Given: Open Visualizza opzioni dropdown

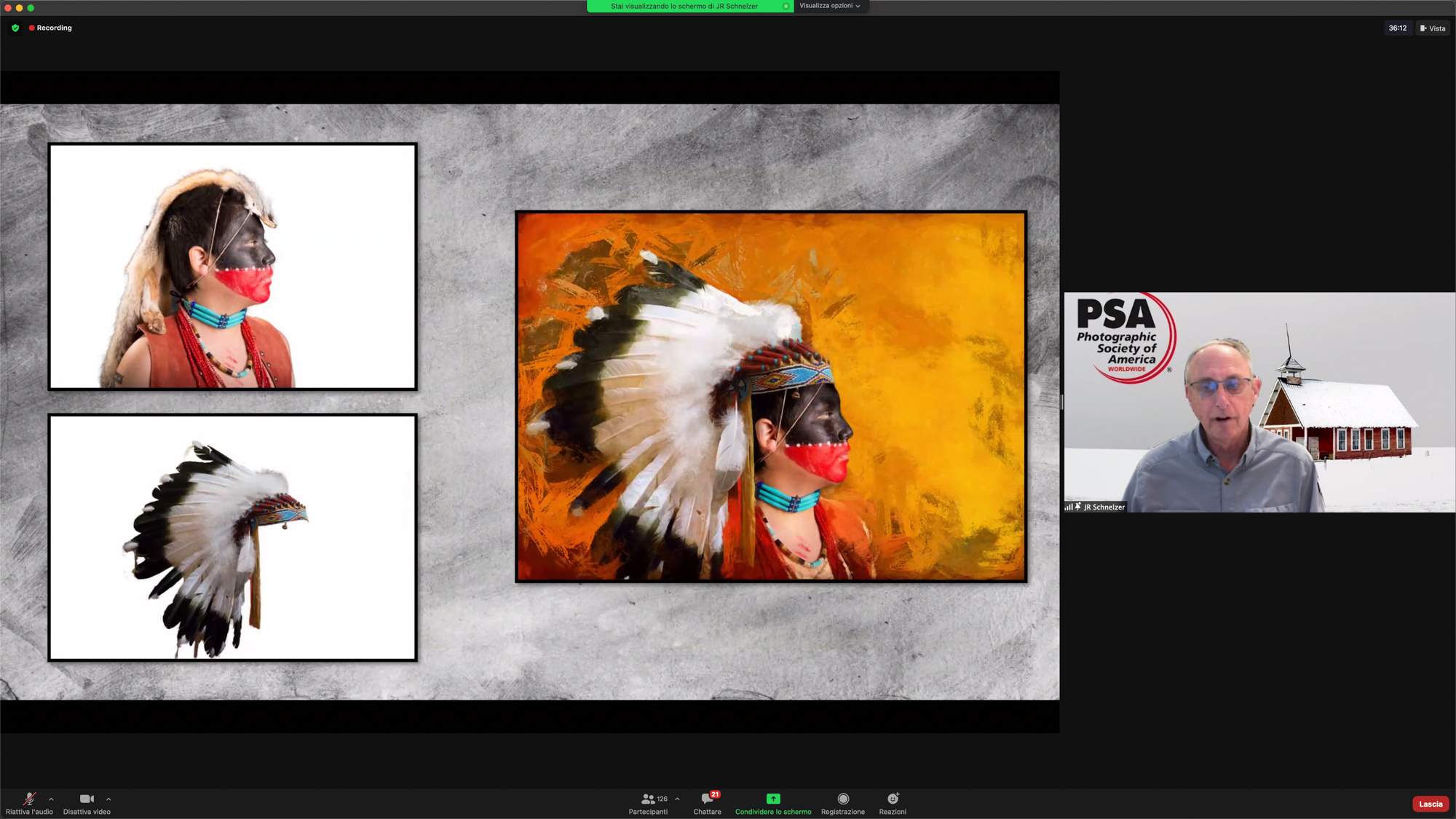Looking at the screenshot, I should click(829, 6).
